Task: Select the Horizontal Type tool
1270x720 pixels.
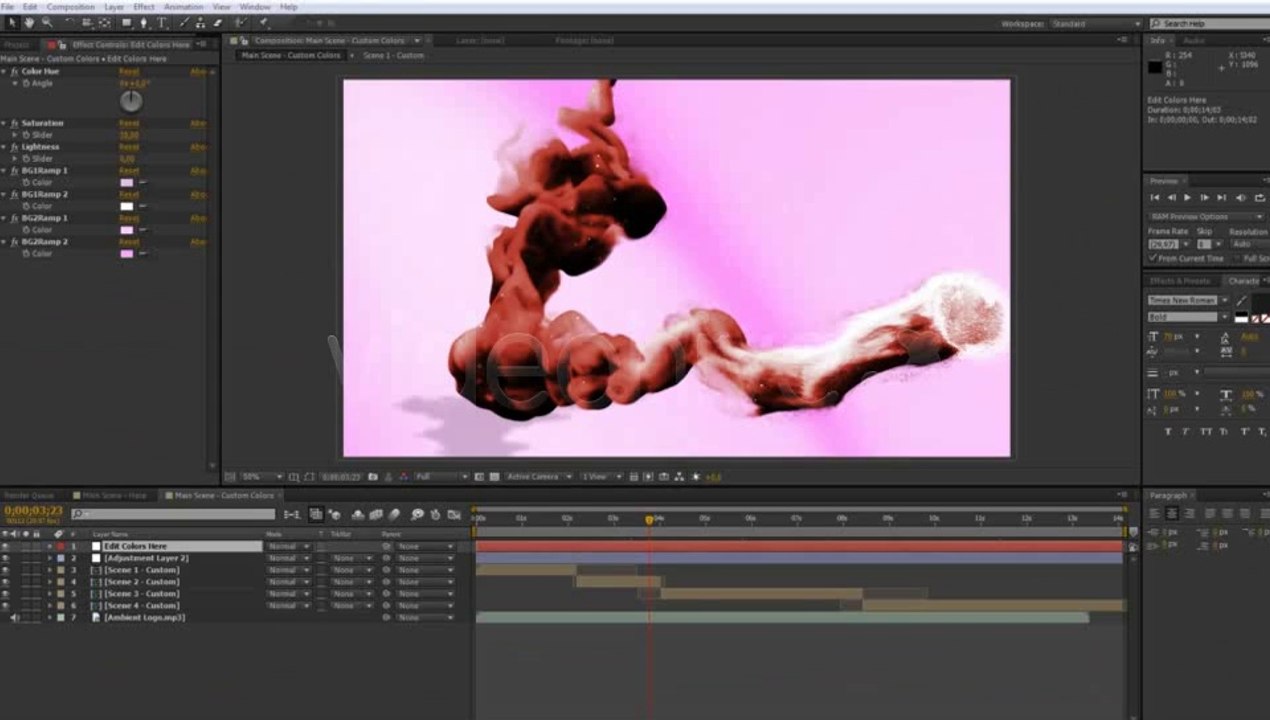Action: [x=162, y=22]
